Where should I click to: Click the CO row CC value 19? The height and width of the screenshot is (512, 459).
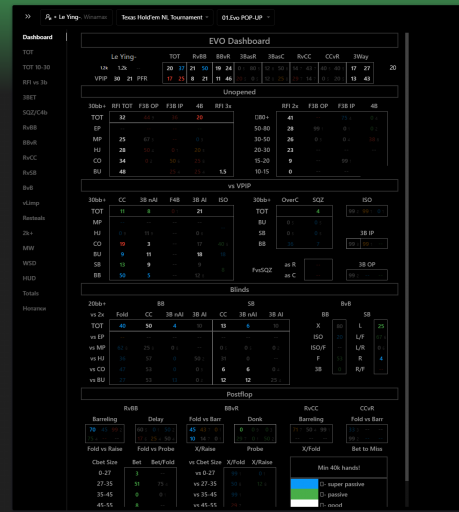[x=122, y=244]
